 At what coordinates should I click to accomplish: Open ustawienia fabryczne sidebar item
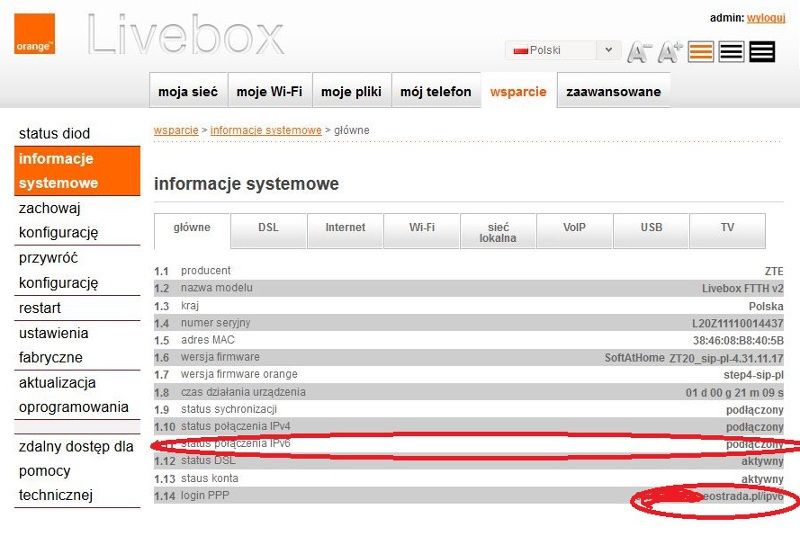(x=77, y=345)
